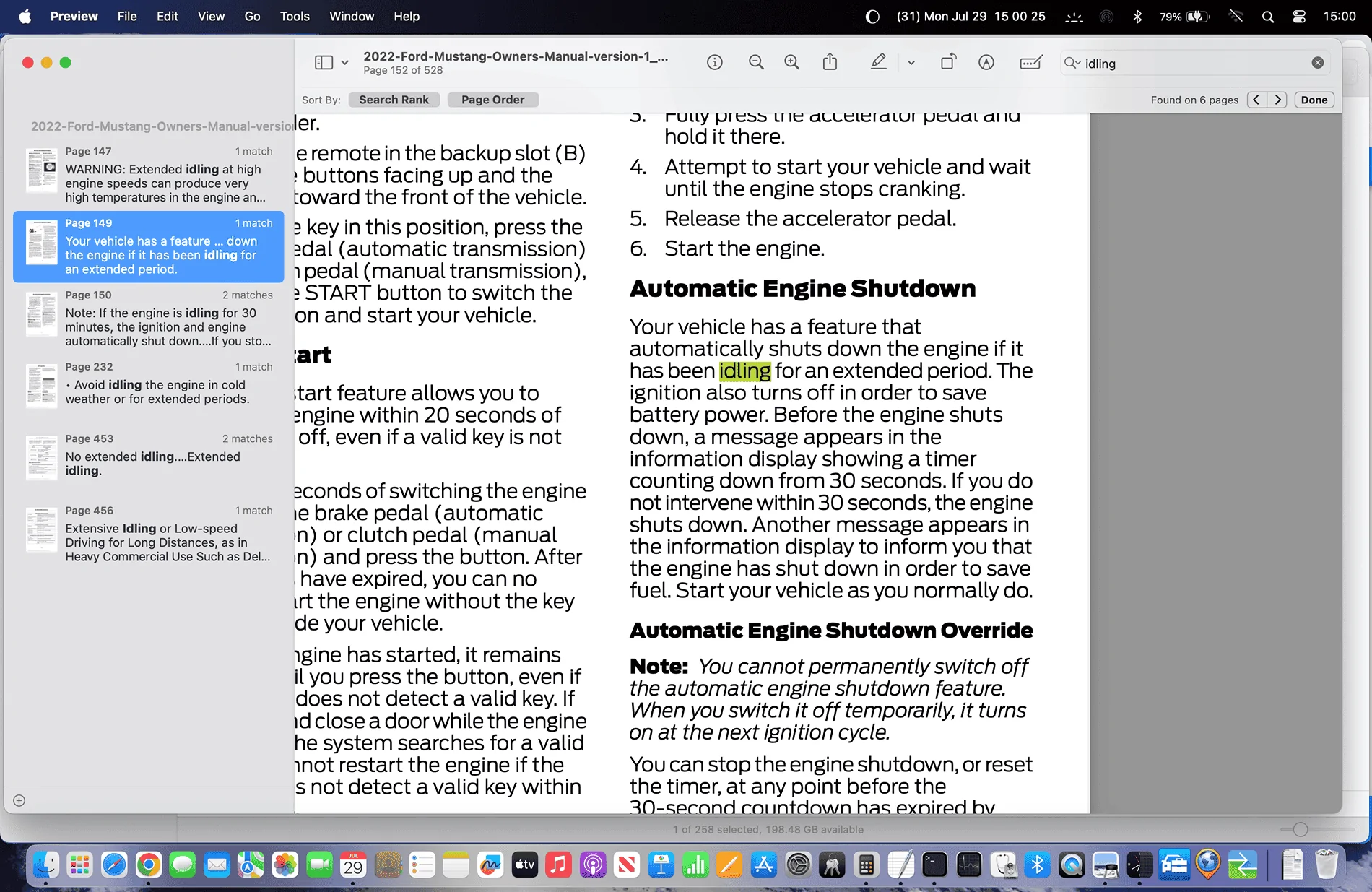The height and width of the screenshot is (892, 1372).
Task: Go to next search result arrow
Action: tap(1277, 100)
